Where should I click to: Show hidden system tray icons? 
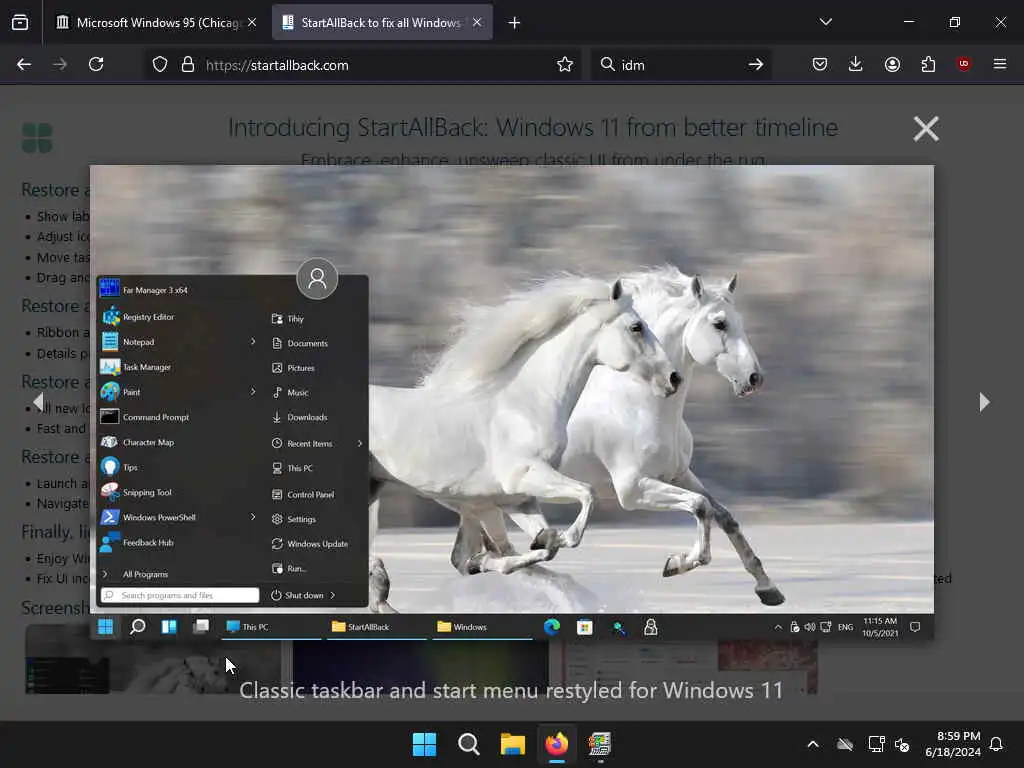[813, 744]
